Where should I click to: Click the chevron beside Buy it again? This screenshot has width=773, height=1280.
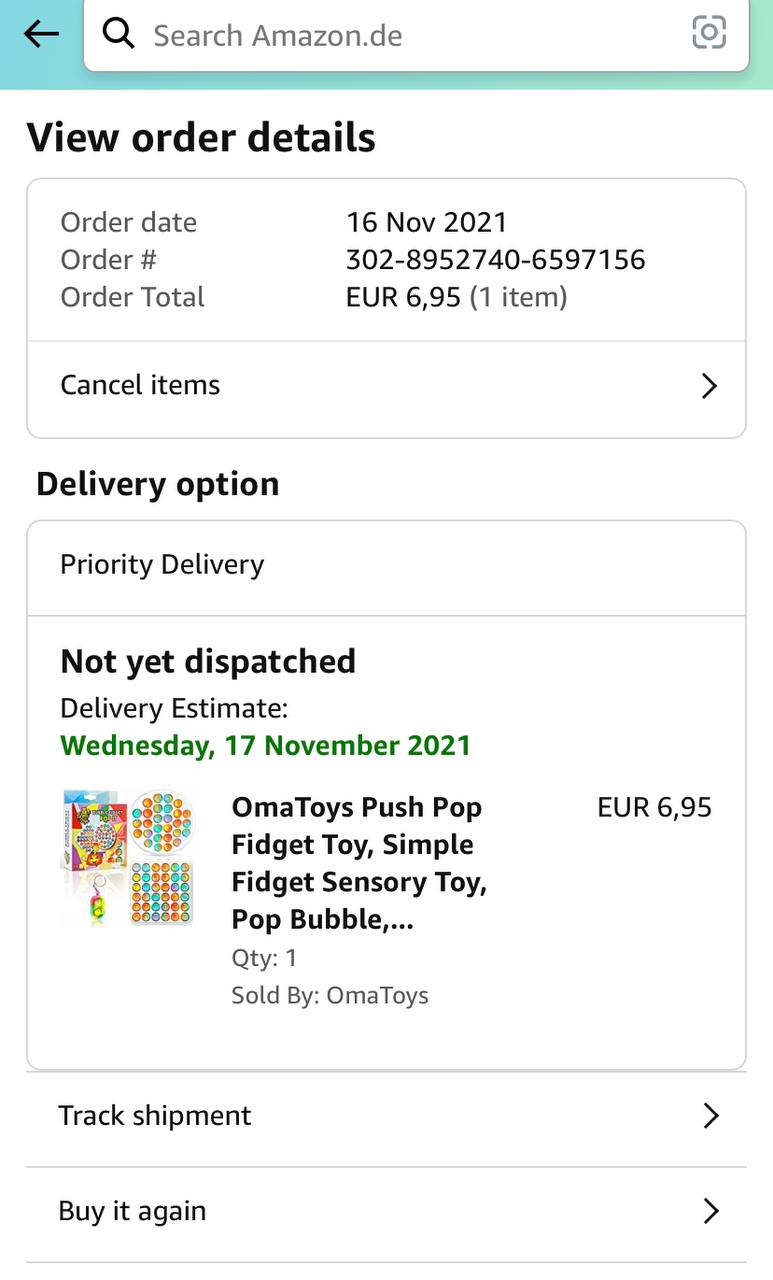[x=710, y=1212]
